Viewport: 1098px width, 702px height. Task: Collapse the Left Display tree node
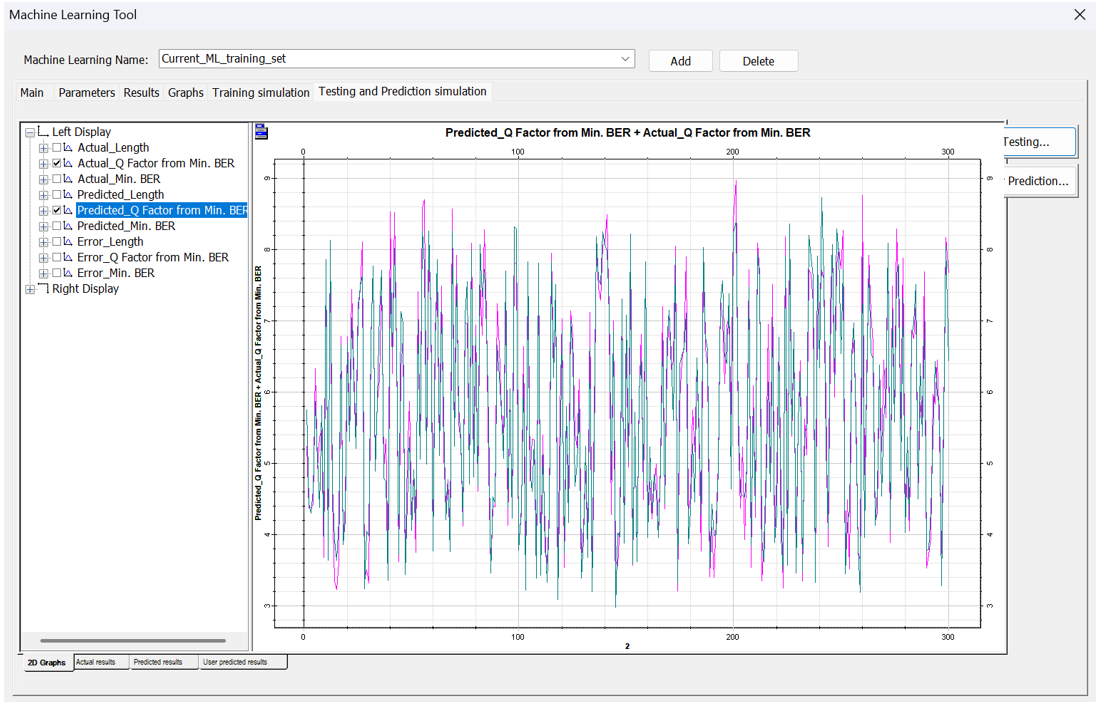click(30, 133)
